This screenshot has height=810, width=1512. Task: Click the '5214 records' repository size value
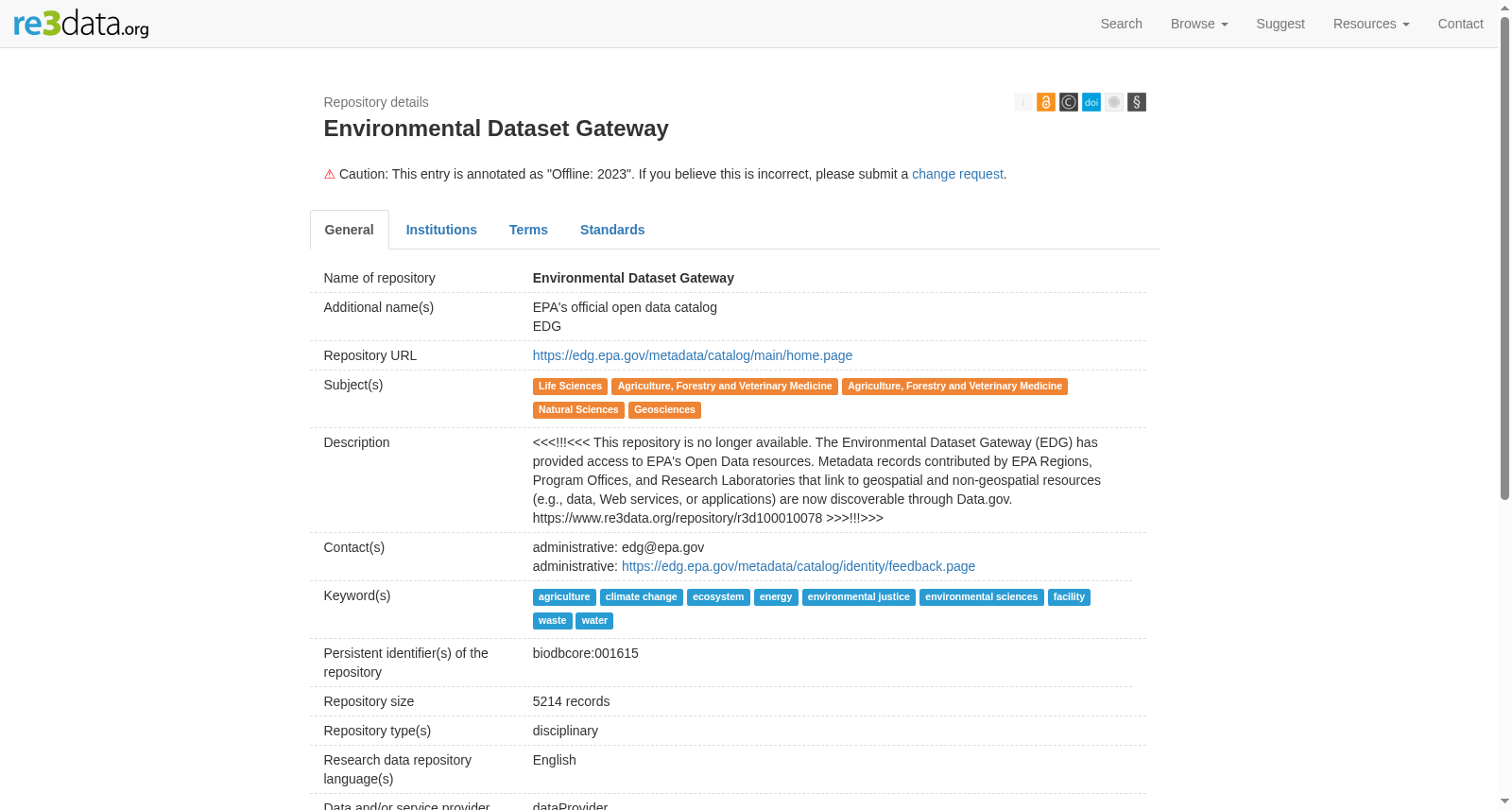coord(572,701)
